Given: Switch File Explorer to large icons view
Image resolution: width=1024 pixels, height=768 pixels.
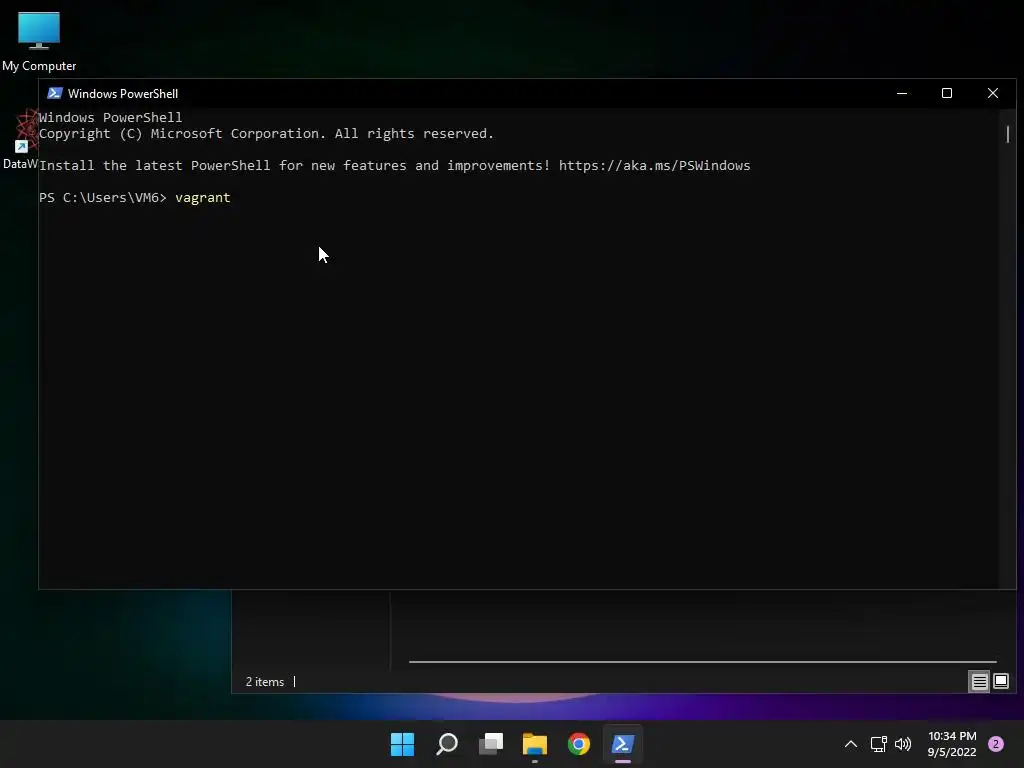Looking at the screenshot, I should pyautogui.click(x=1001, y=682).
